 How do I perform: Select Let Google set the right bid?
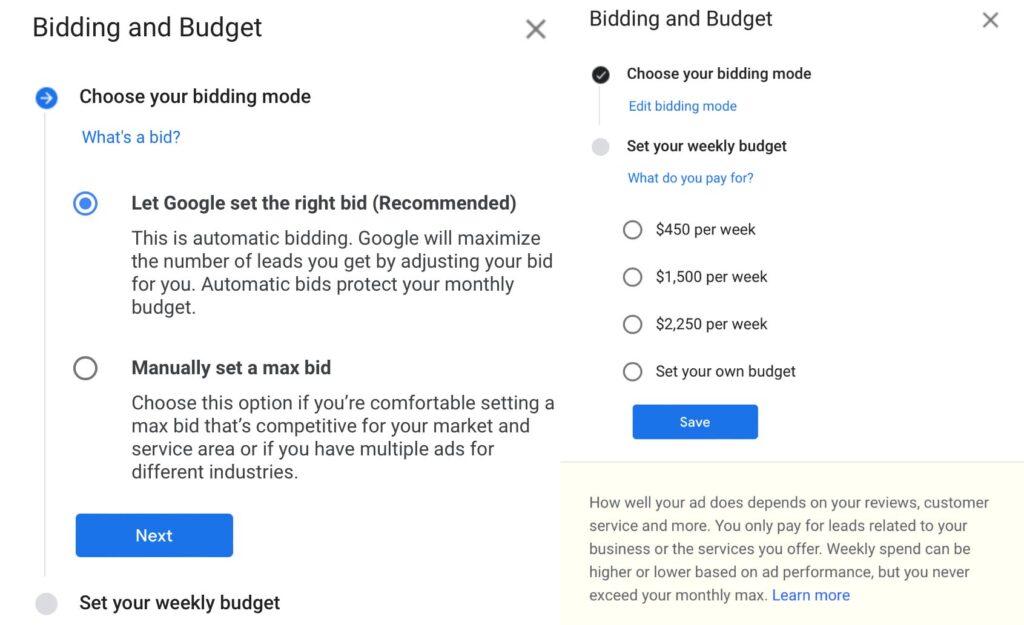[x=86, y=203]
